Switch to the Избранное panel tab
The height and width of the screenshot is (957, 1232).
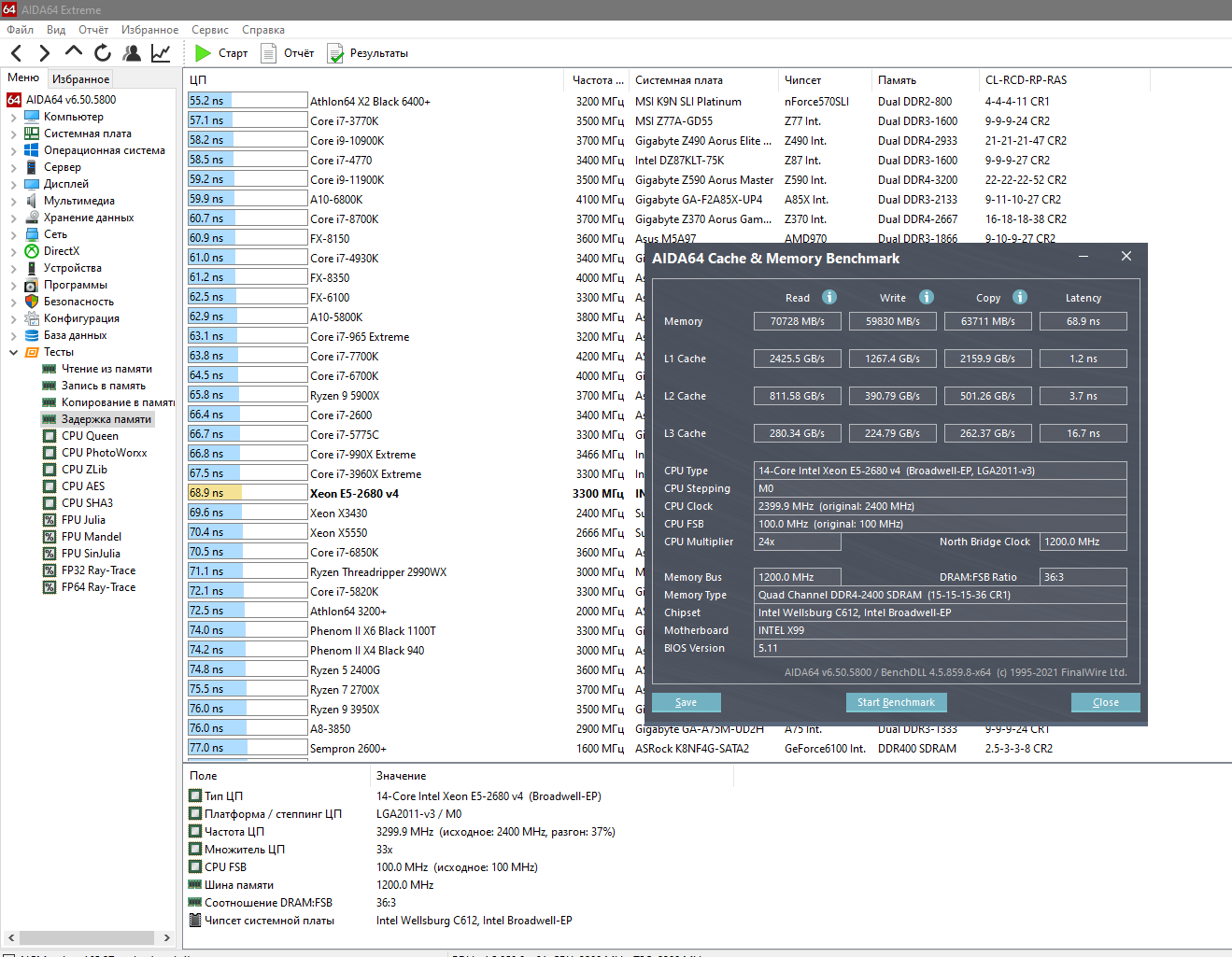pos(80,79)
